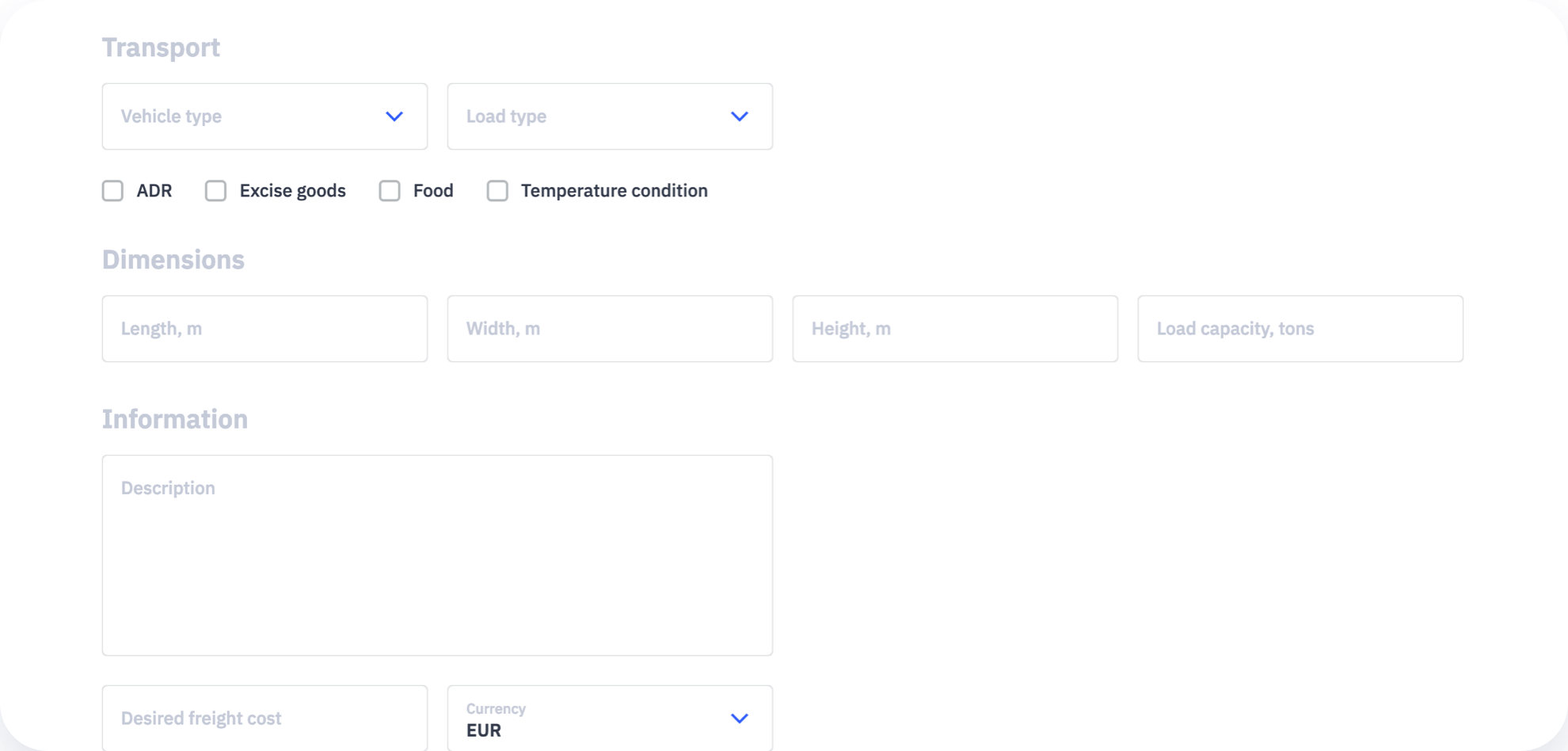The height and width of the screenshot is (751, 1568).
Task: Click the Temperature condition label
Action: point(615,191)
